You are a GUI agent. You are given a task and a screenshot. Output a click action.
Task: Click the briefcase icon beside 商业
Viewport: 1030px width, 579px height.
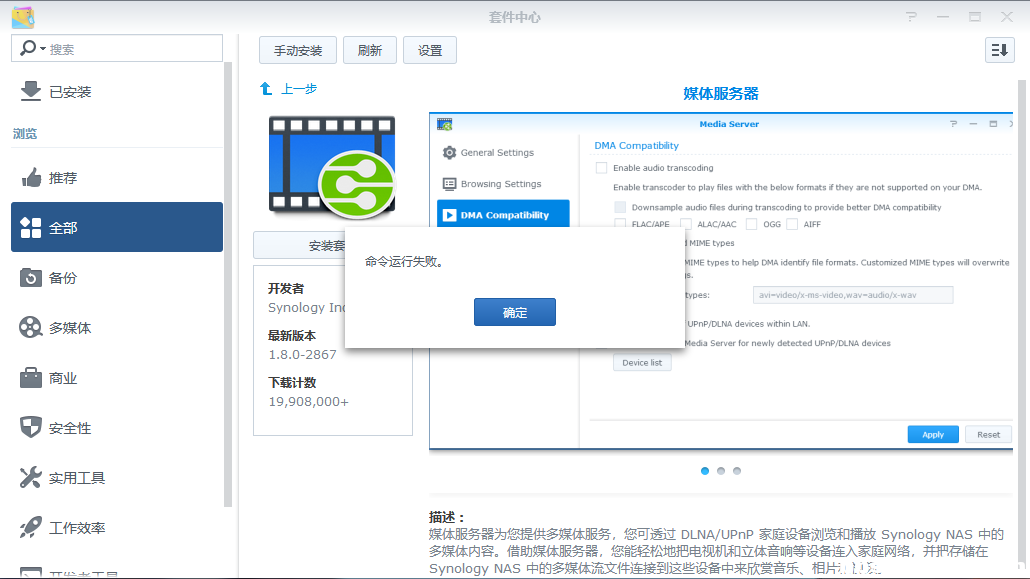tap(30, 377)
